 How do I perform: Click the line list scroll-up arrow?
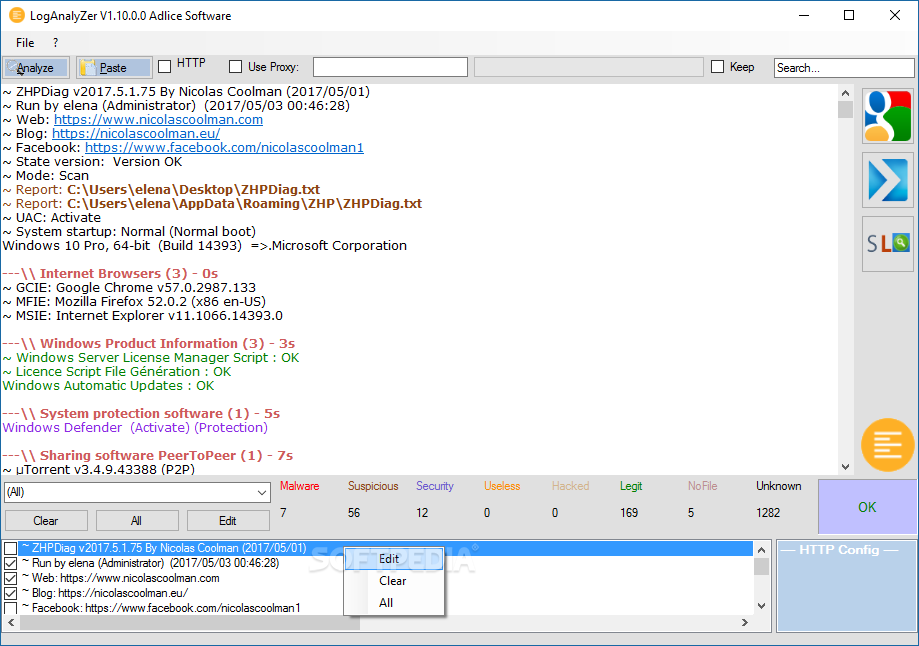tap(761, 550)
